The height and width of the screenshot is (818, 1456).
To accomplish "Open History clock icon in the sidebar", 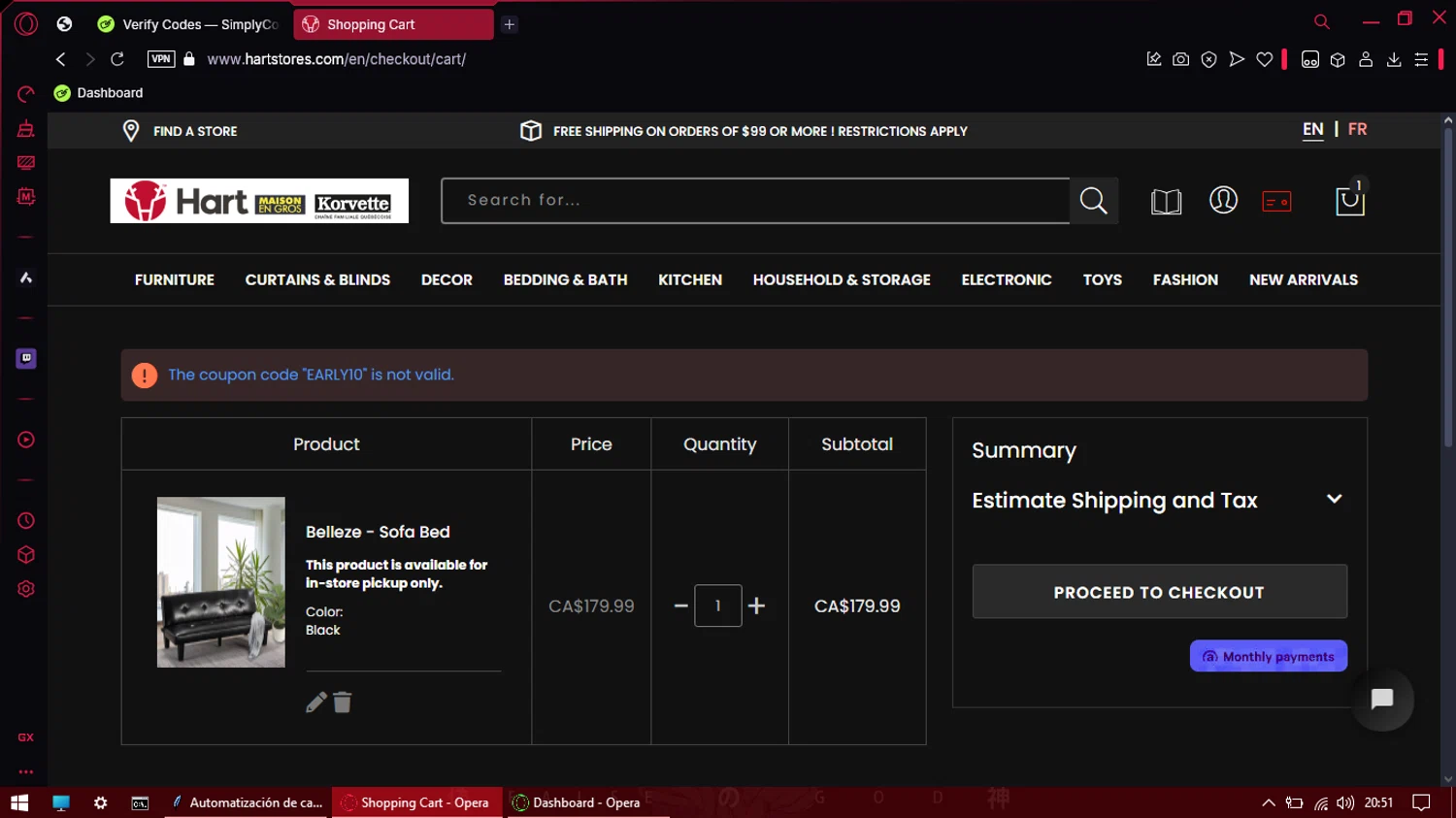I will point(26,521).
